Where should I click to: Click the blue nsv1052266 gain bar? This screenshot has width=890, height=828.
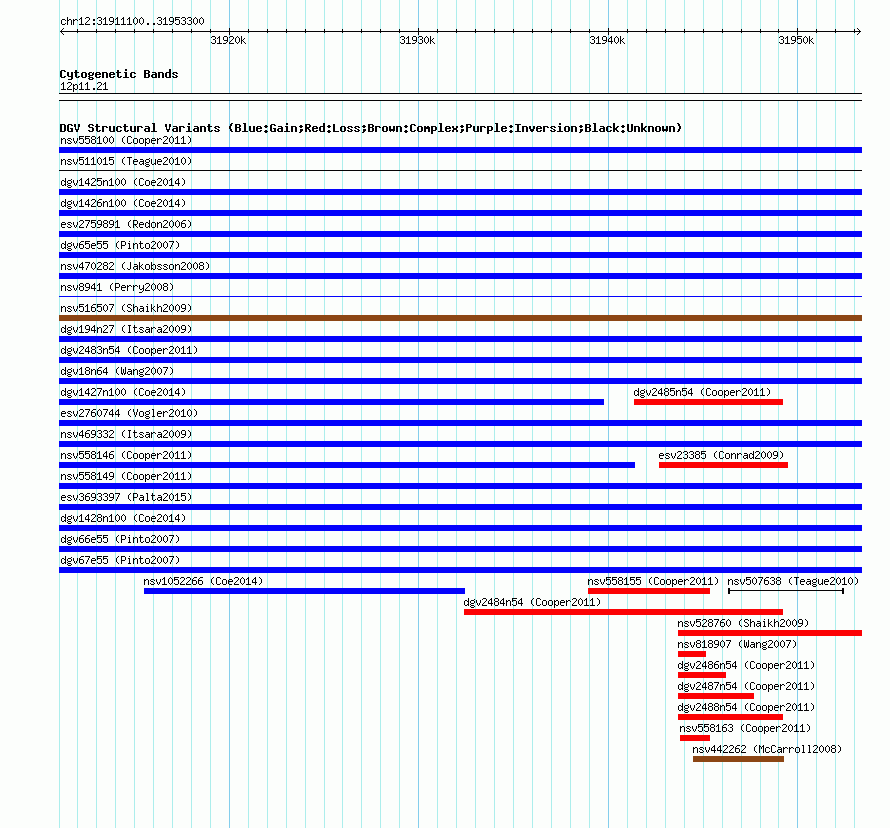tap(304, 591)
